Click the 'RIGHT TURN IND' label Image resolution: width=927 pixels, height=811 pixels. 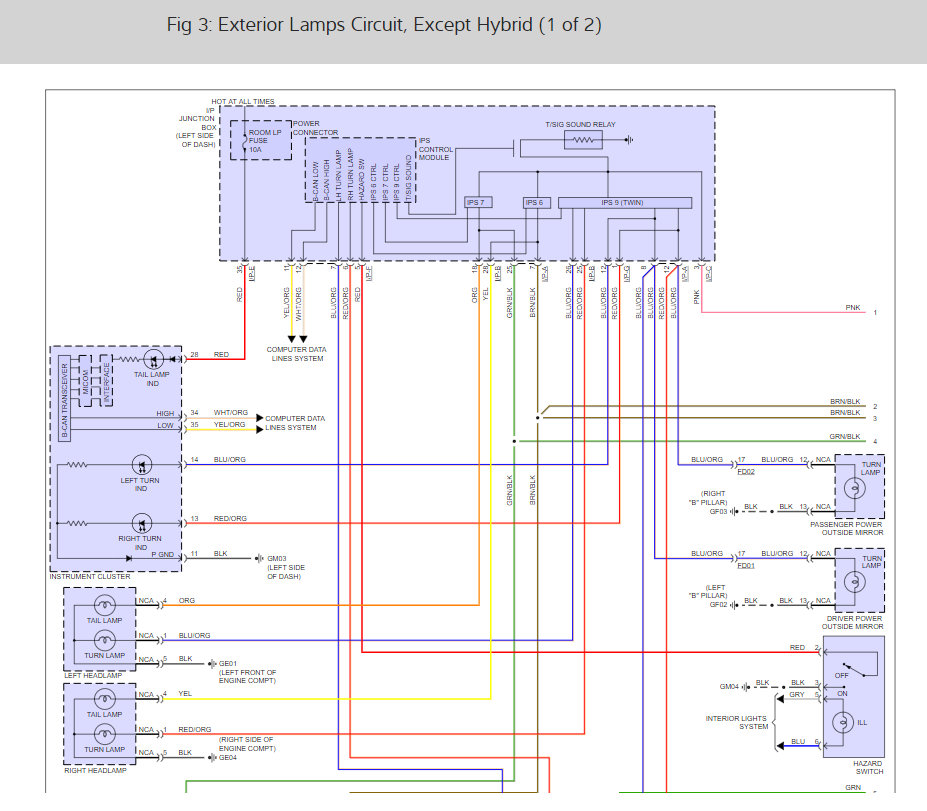coord(140,543)
